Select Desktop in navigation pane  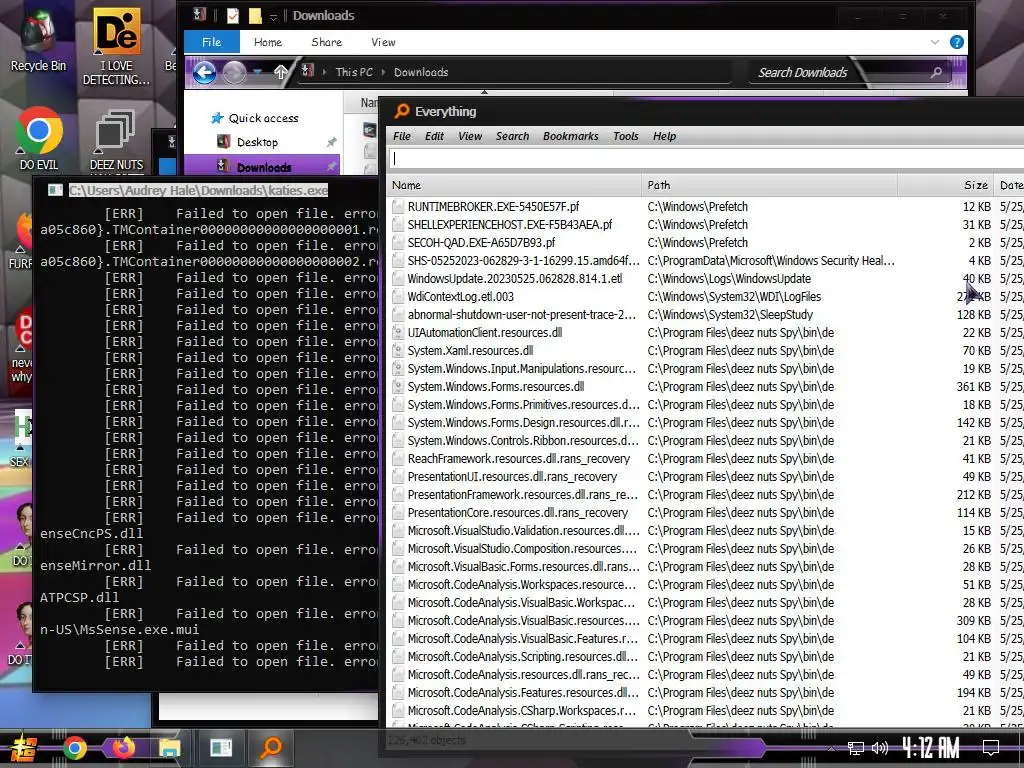pyautogui.click(x=257, y=142)
